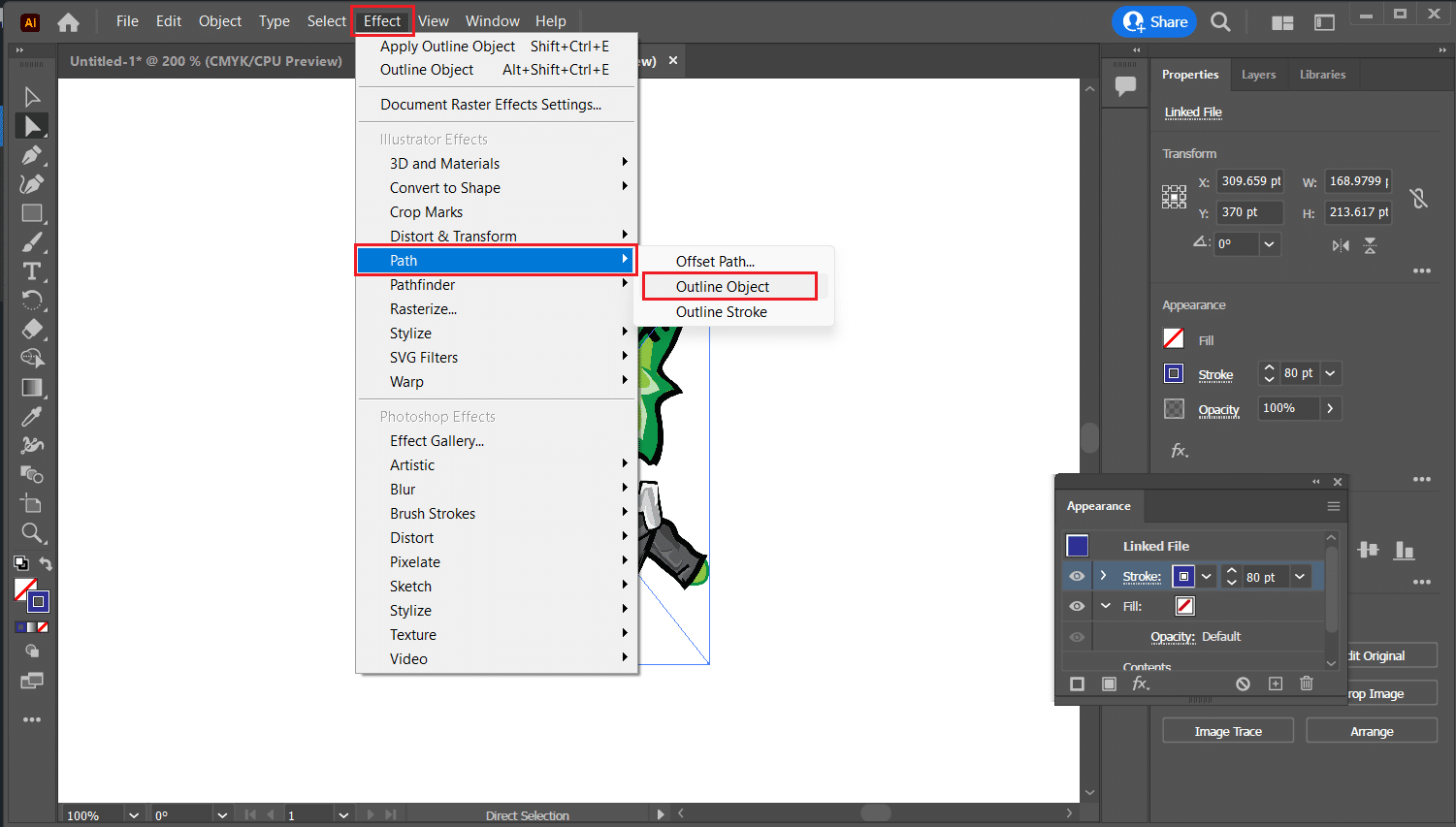Open artboard number dropdown in status bar
The image size is (1456, 827).
343,815
